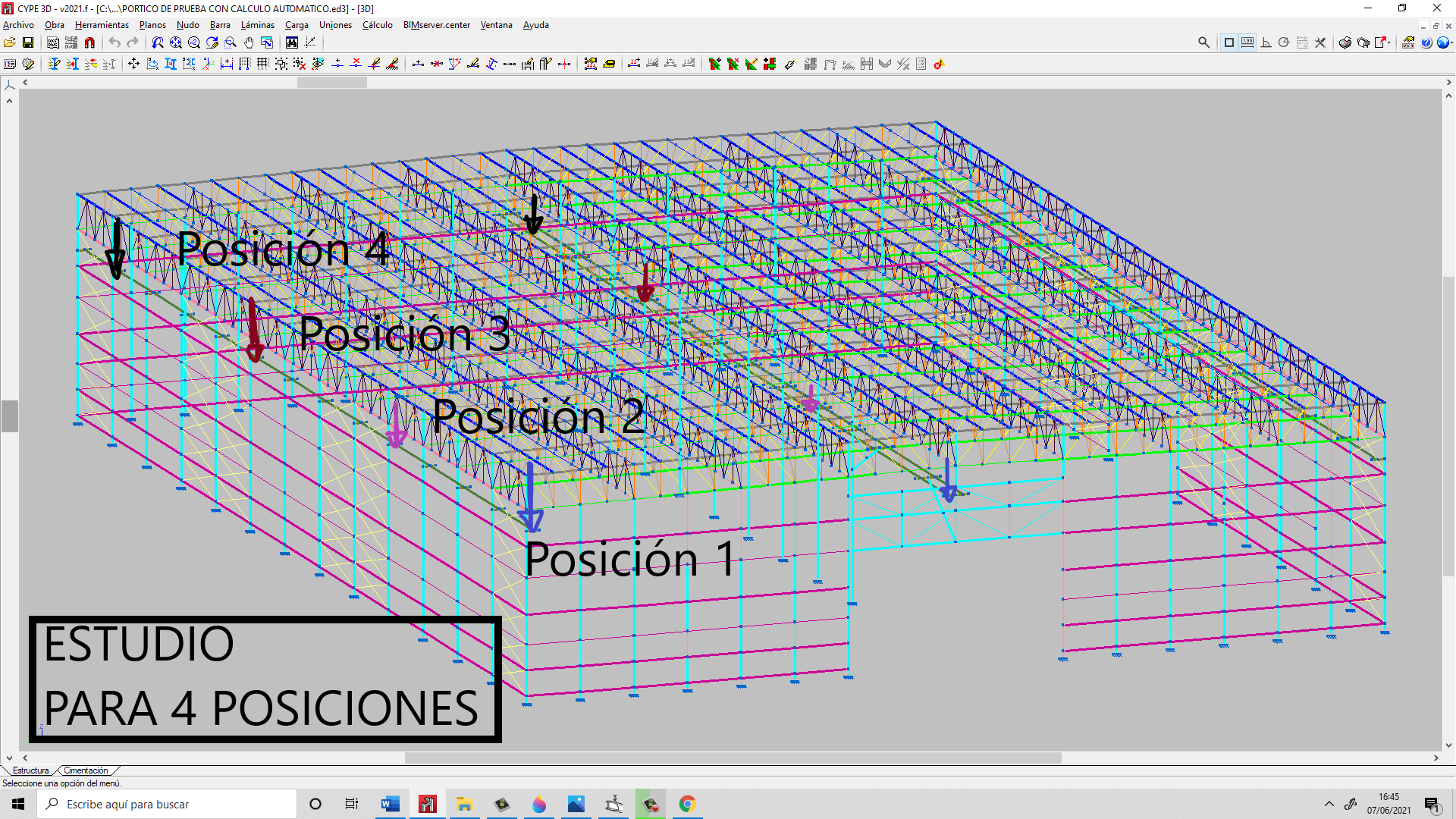Toggle the full window view button

click(x=1228, y=42)
